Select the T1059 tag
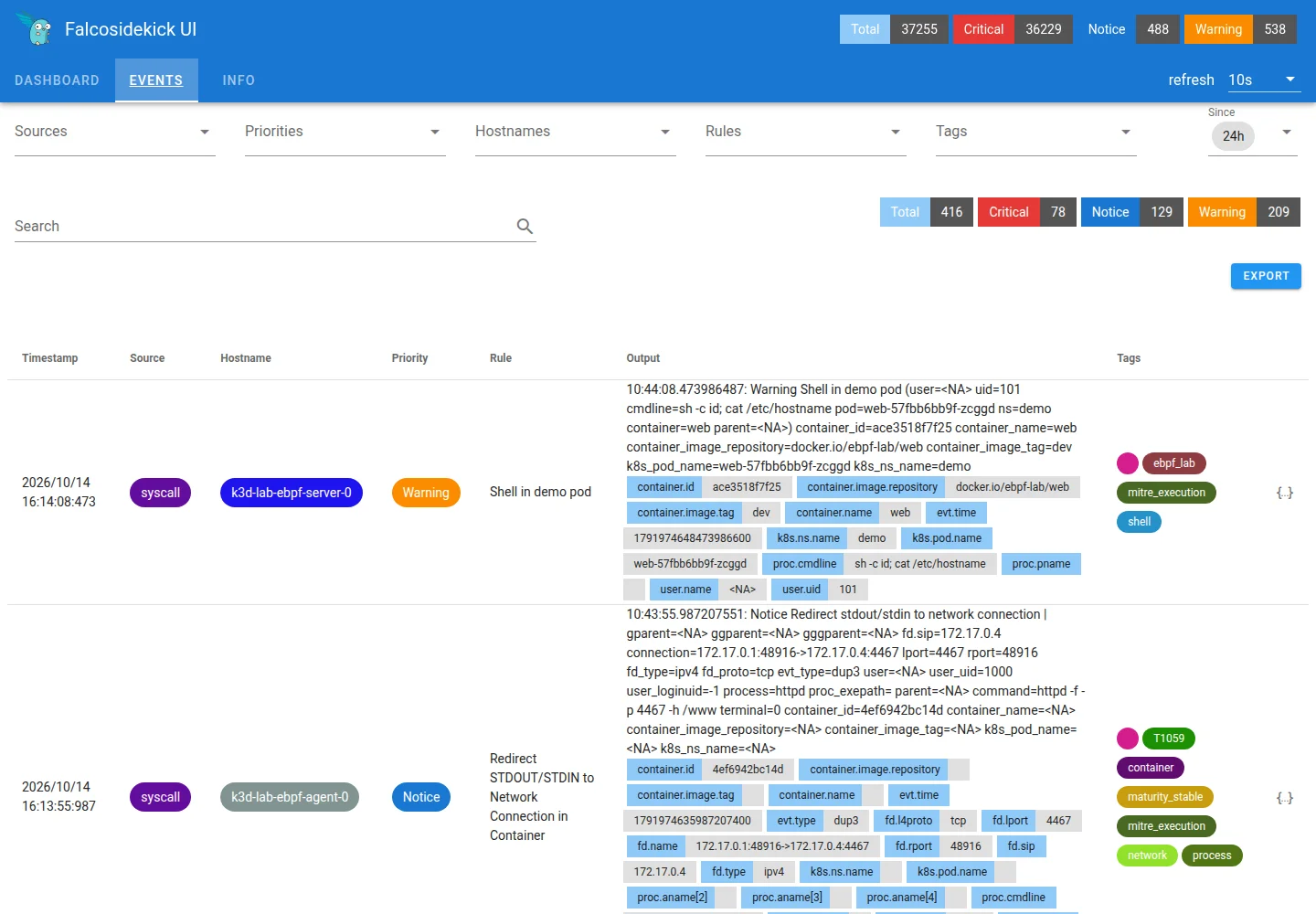 pos(1169,739)
